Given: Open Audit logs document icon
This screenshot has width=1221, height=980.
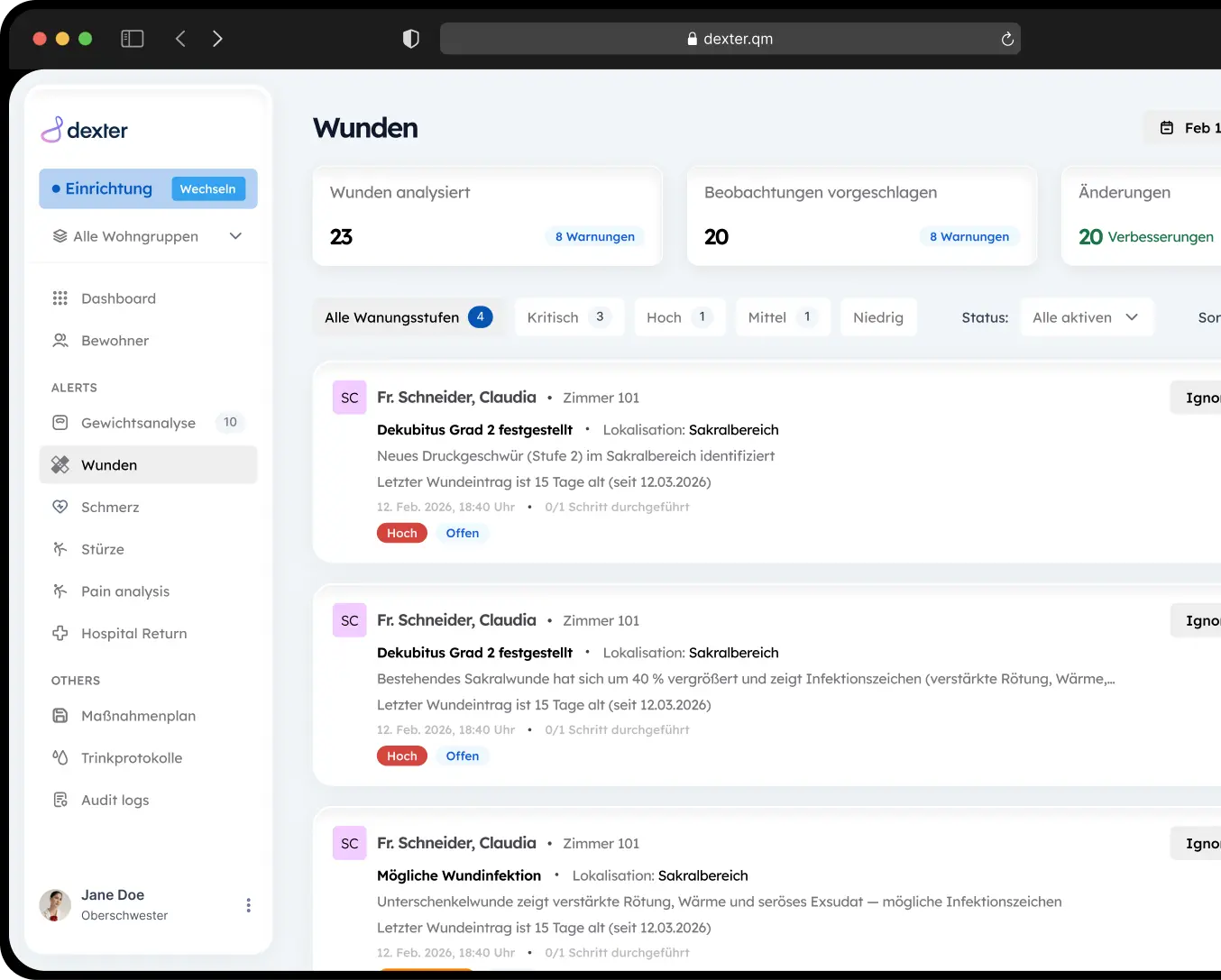Looking at the screenshot, I should coord(60,800).
